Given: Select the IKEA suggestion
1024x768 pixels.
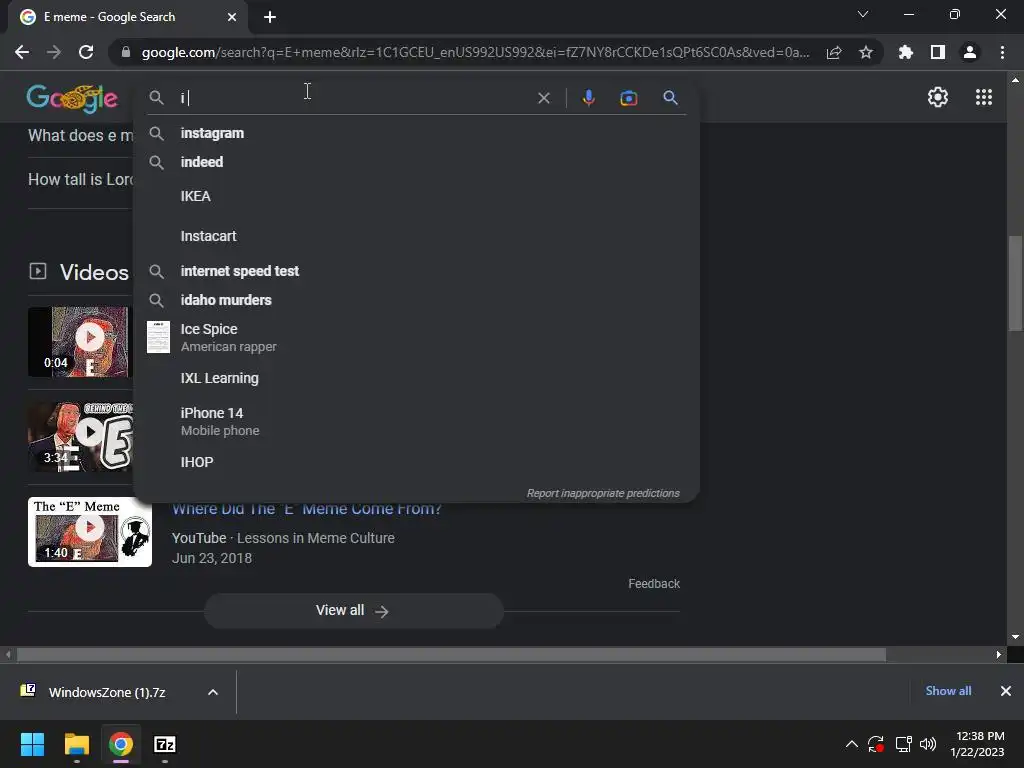Looking at the screenshot, I should (x=417, y=196).
